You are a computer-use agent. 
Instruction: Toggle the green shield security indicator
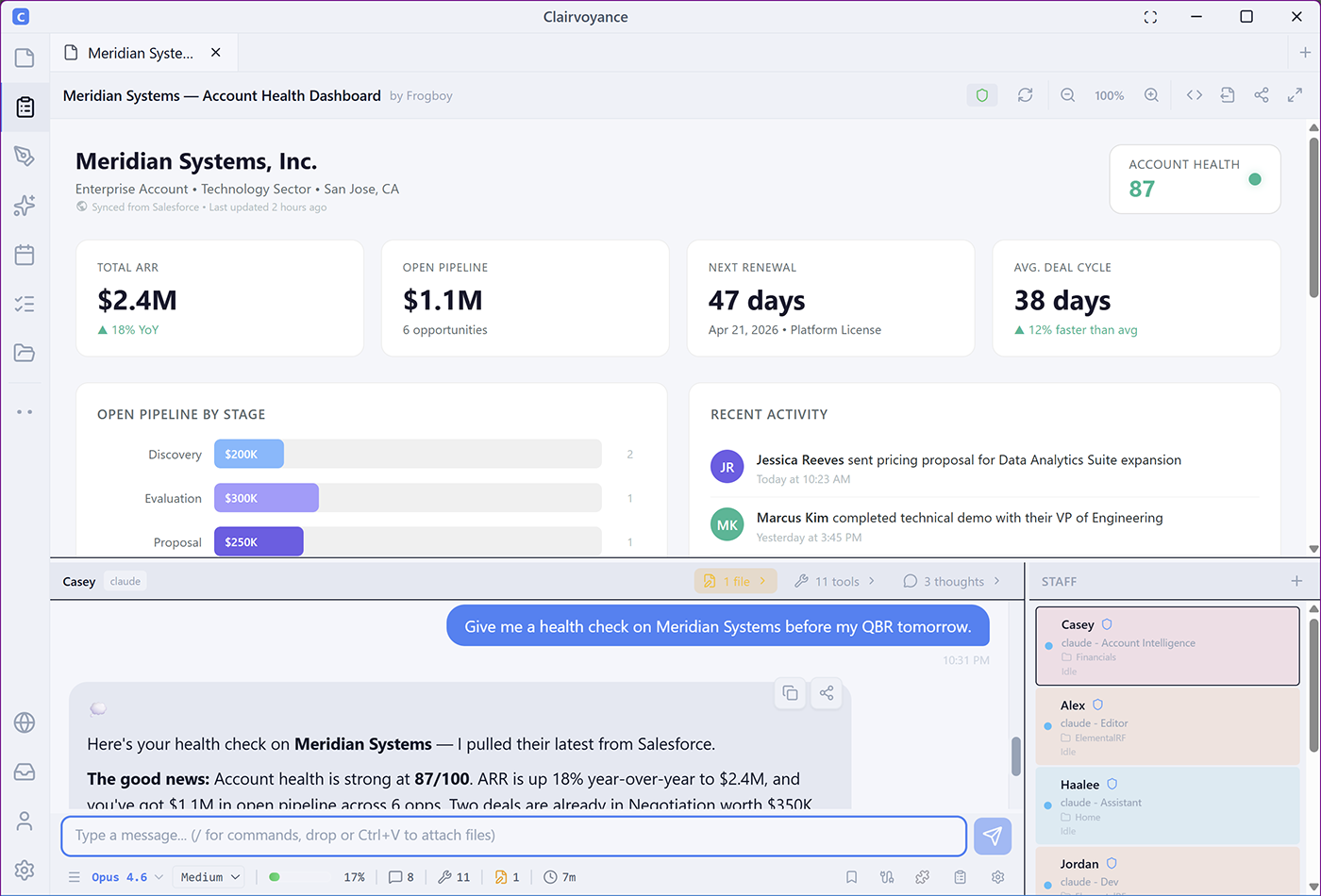(x=982, y=95)
